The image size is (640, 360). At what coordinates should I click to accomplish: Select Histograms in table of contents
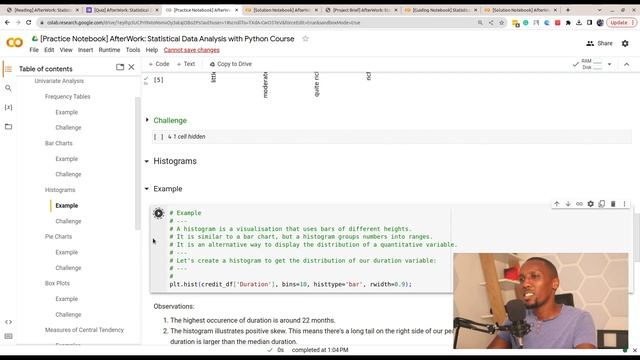[60, 190]
